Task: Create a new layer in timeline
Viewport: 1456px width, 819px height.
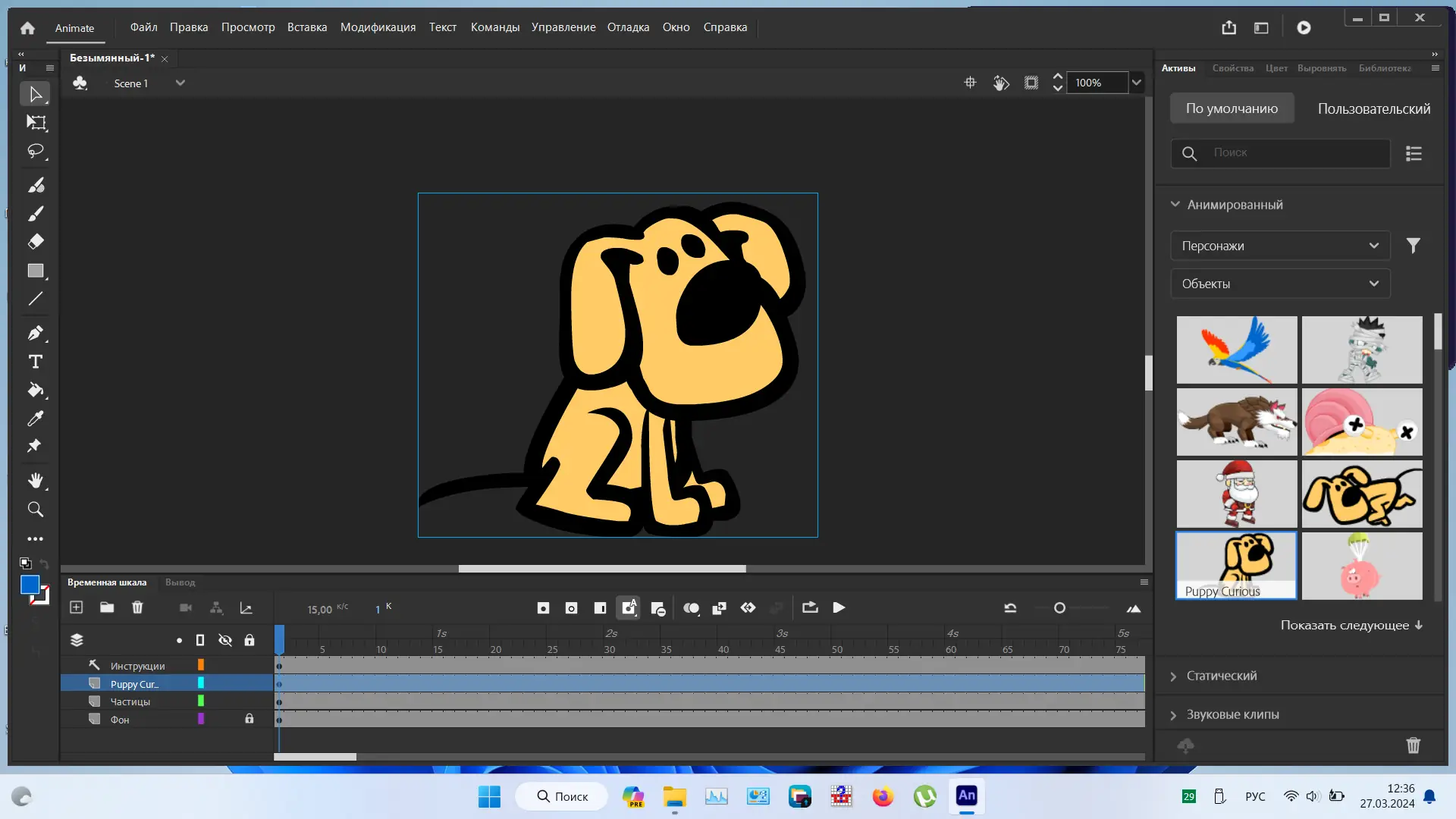Action: [76, 607]
